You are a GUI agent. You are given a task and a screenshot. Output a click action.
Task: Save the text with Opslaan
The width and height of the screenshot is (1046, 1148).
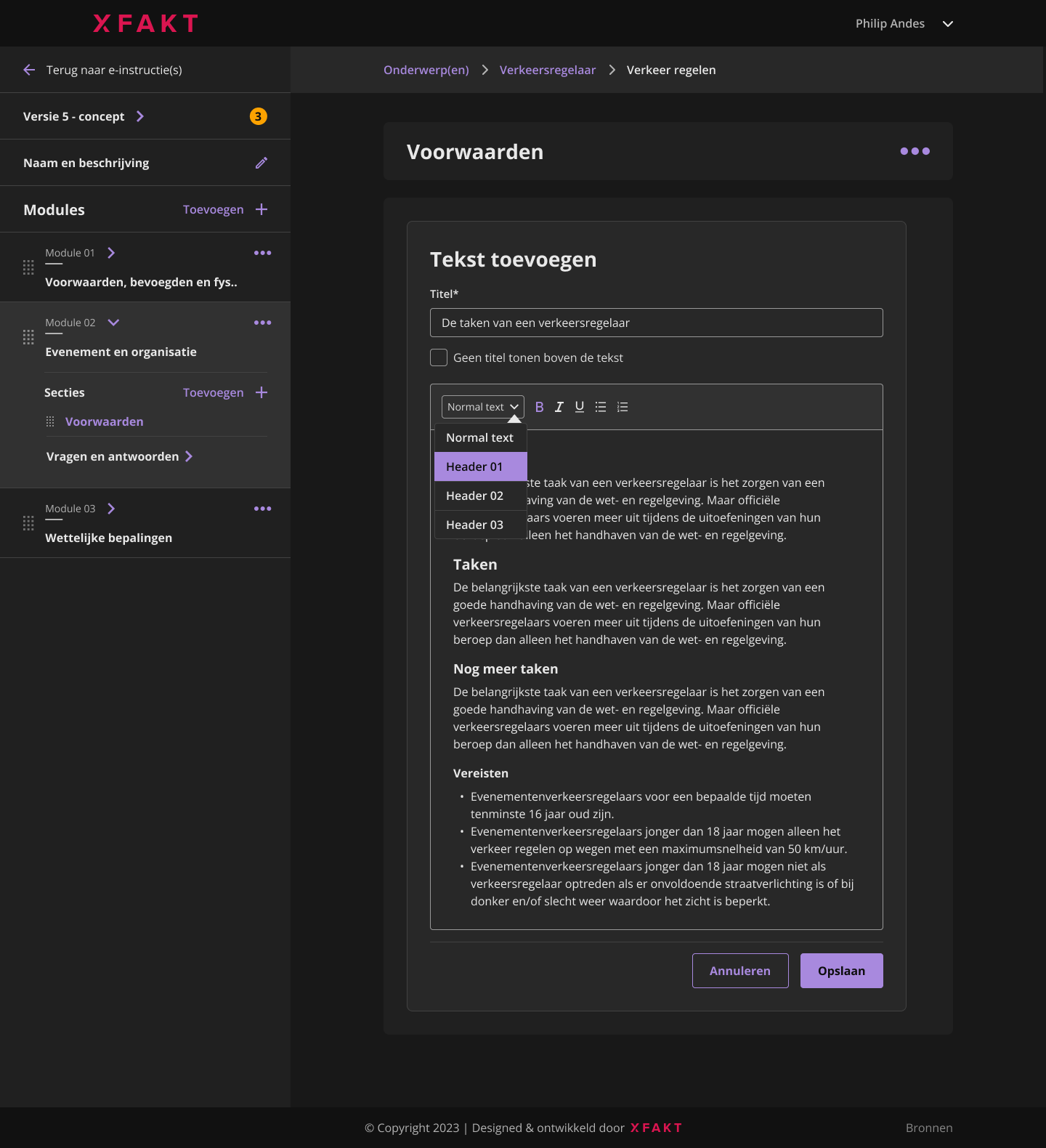(x=842, y=971)
